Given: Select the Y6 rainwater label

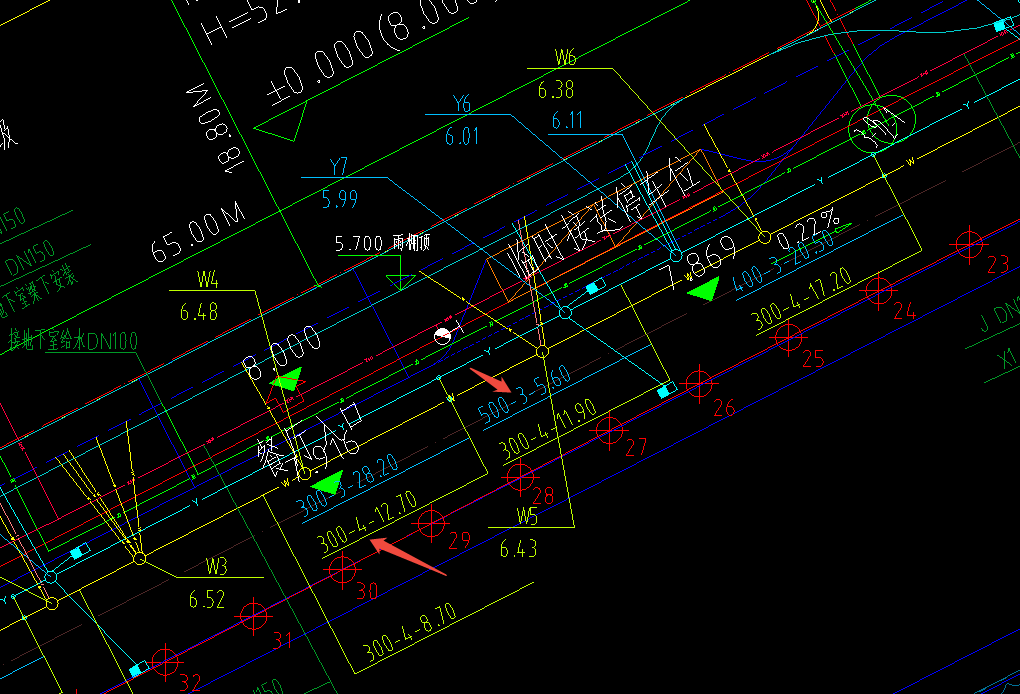Looking at the screenshot, I should point(462,104).
